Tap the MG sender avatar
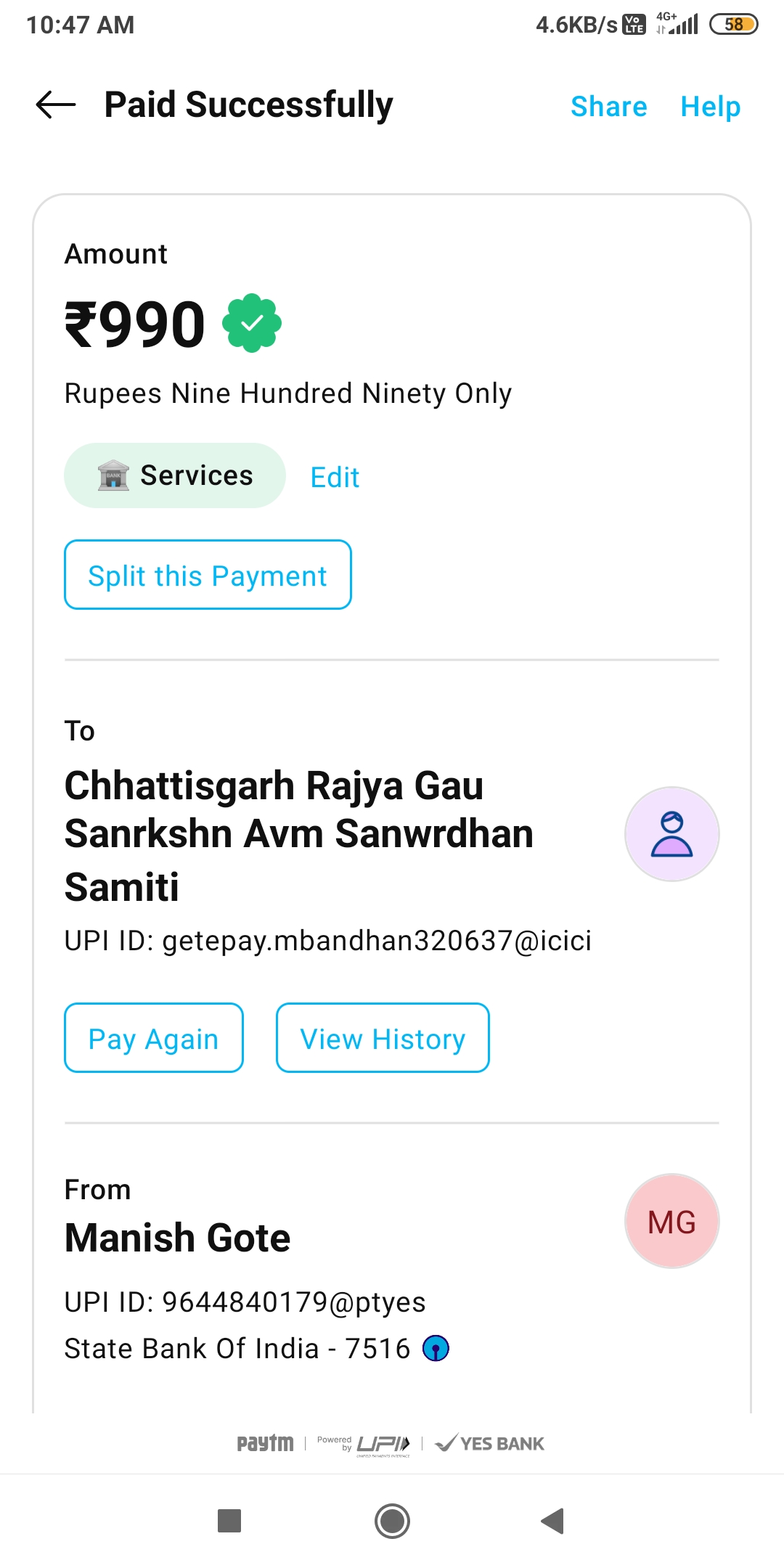Image resolution: width=784 pixels, height=1568 pixels. coord(671,1222)
